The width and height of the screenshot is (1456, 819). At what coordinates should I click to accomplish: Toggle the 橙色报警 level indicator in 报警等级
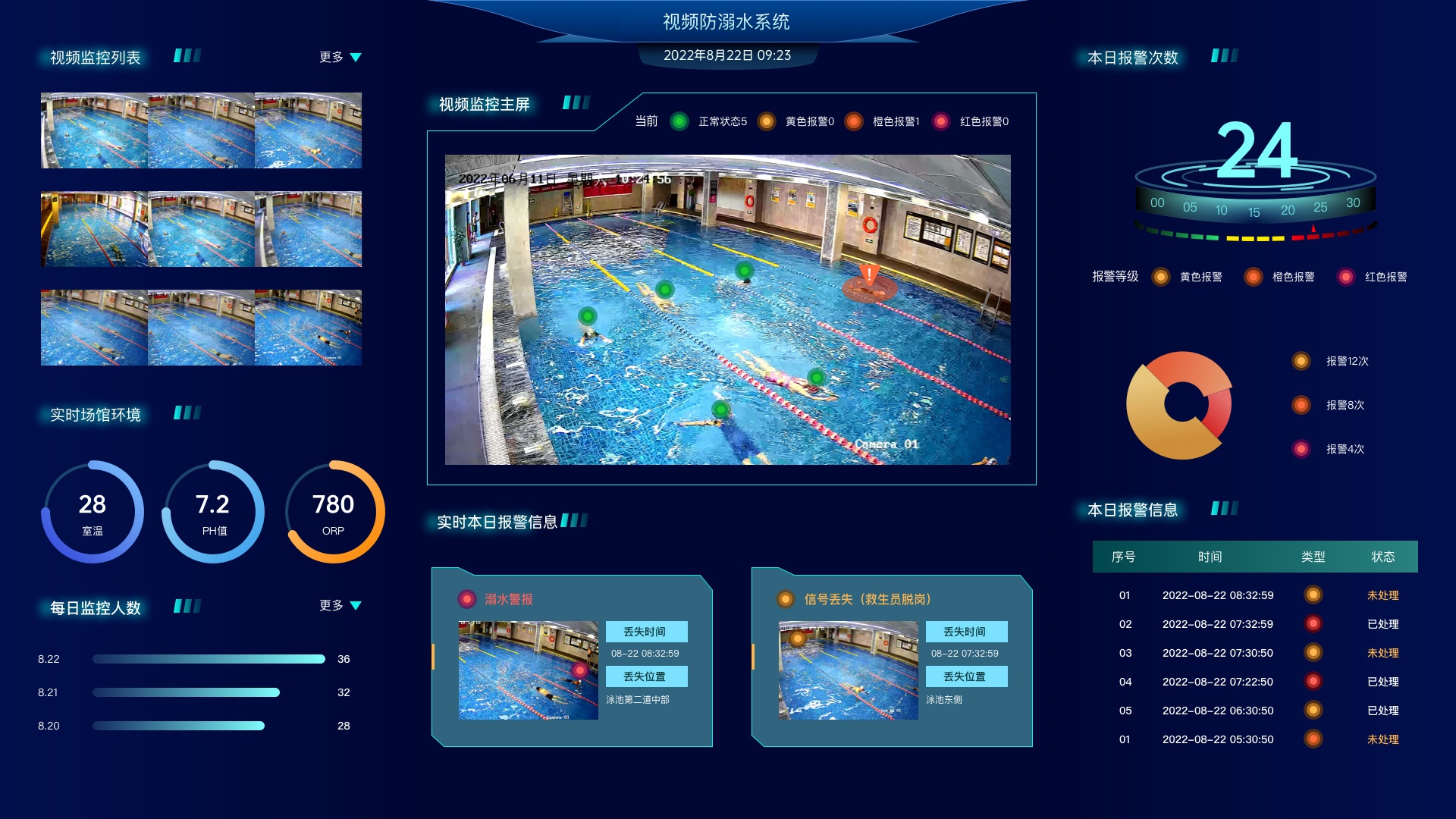(1253, 277)
